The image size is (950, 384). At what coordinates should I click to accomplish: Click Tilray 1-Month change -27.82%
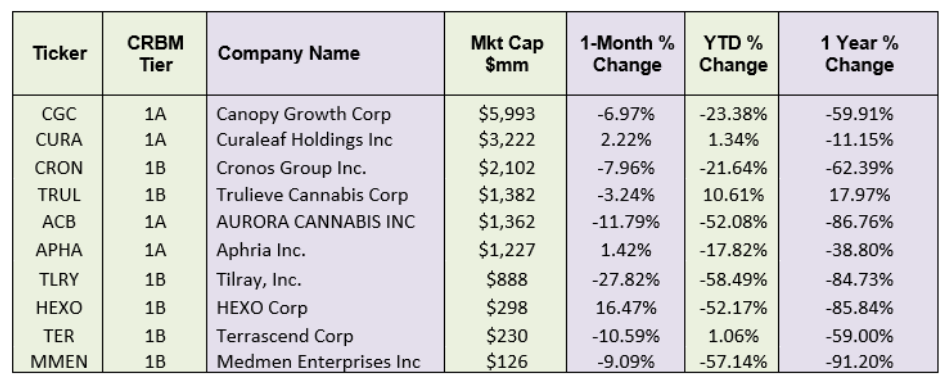[x=625, y=279]
